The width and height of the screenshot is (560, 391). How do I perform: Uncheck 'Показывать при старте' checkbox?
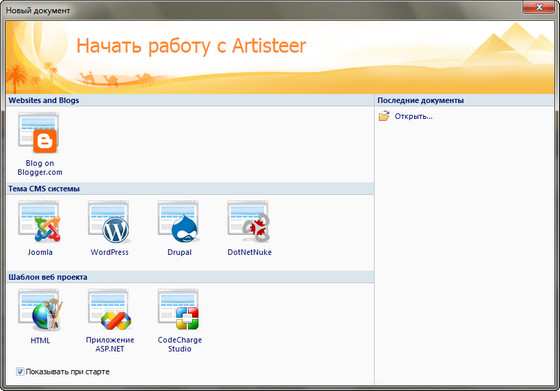[x=20, y=372]
